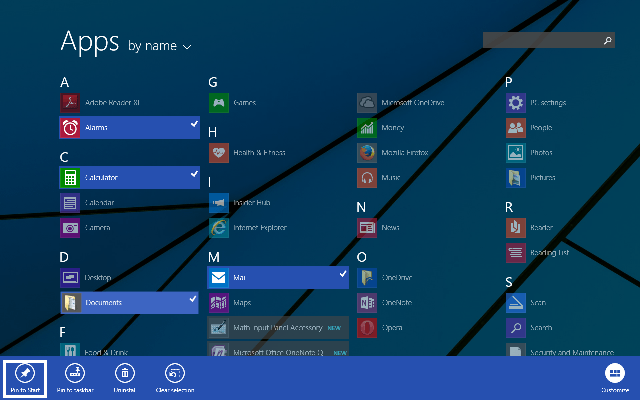Open the Insider Hub icon
This screenshot has height=400, width=640.
tap(219, 202)
